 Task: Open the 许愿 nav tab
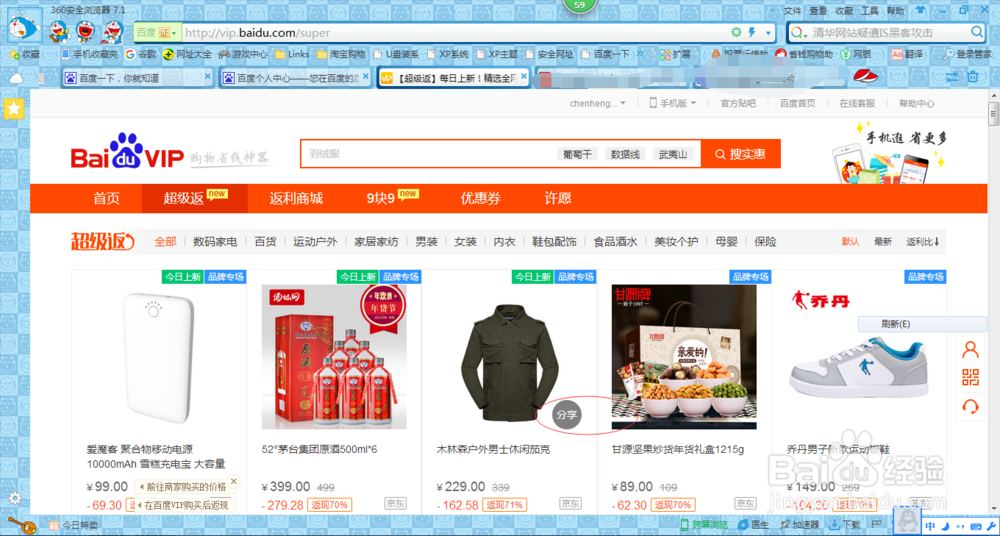pyautogui.click(x=557, y=198)
